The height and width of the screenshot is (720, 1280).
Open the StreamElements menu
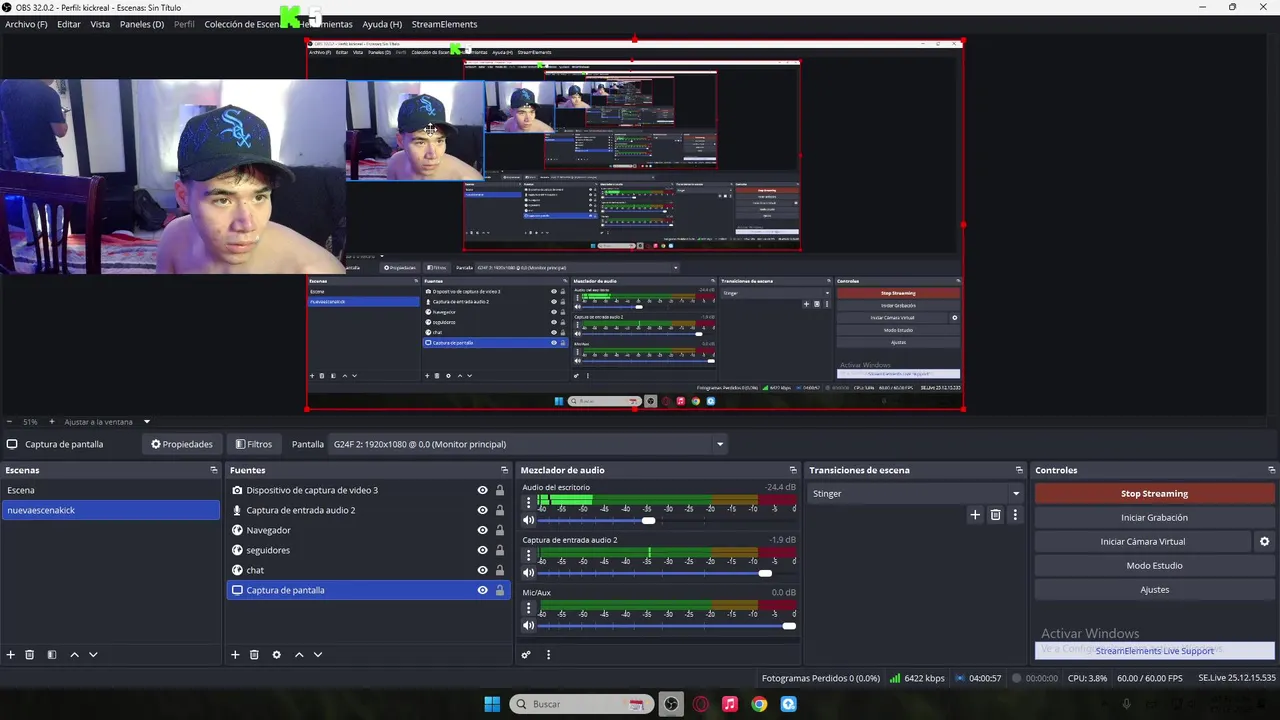point(444,24)
